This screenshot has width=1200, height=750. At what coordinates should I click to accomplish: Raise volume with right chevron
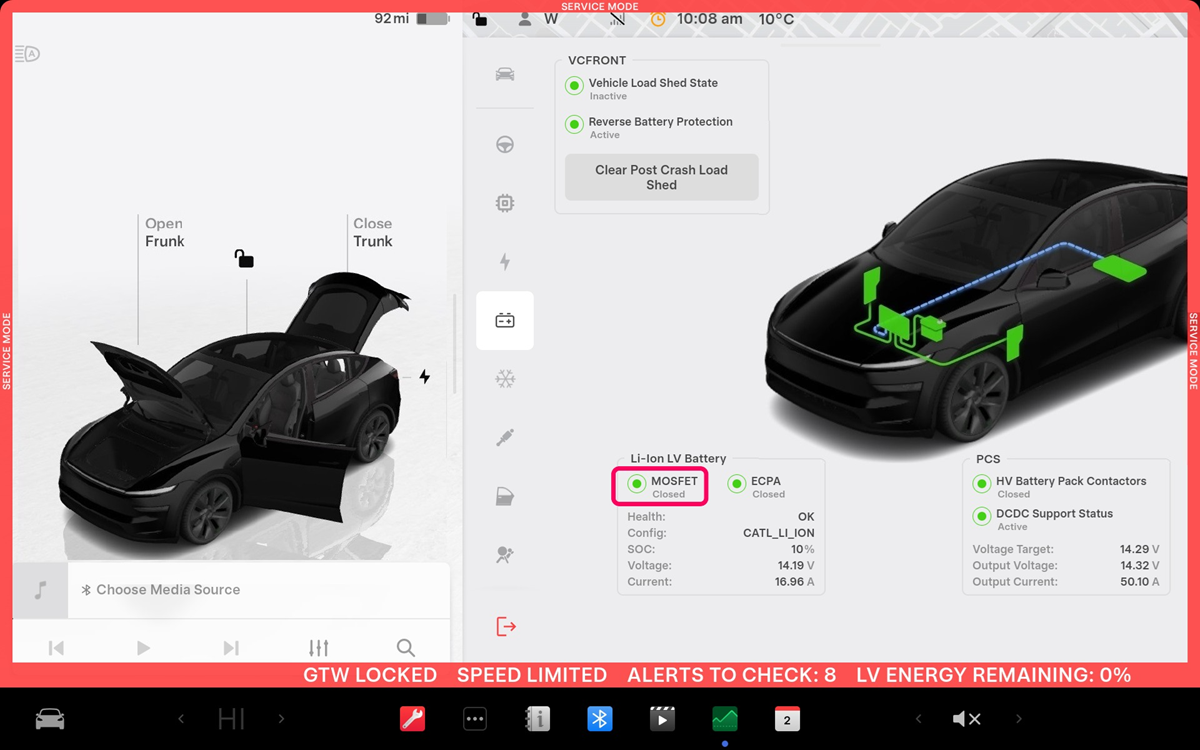pyautogui.click(x=1019, y=719)
